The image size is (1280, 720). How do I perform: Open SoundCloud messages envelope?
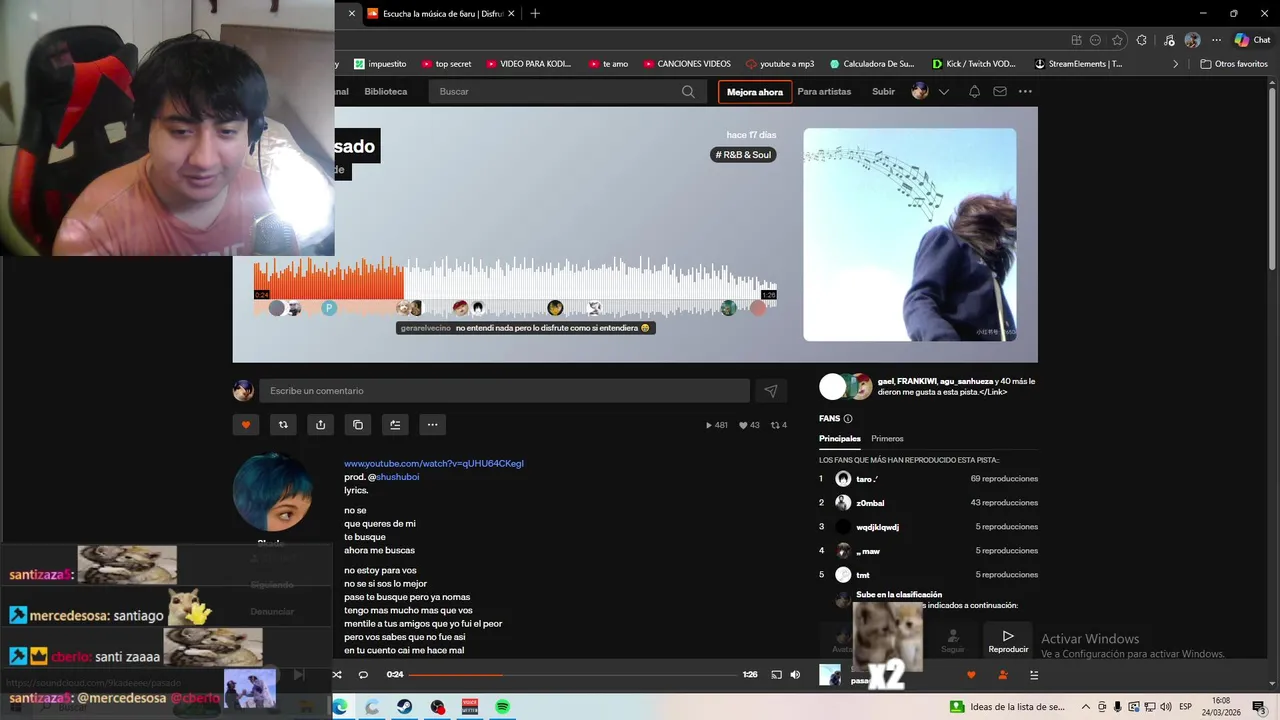(x=1000, y=92)
